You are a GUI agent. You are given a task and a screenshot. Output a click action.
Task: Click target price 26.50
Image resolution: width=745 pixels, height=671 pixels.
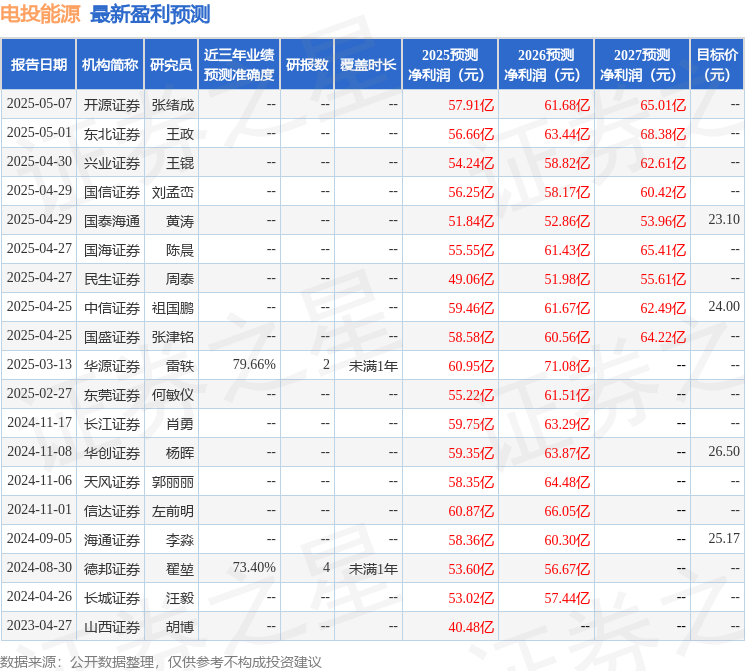724,451
